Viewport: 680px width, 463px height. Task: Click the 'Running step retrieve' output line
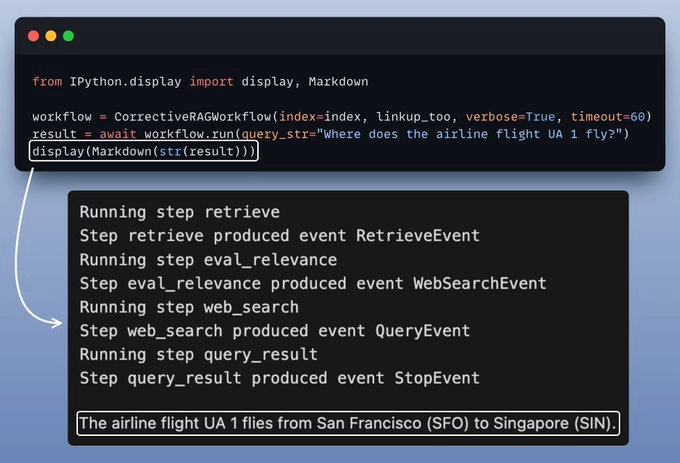coord(180,212)
